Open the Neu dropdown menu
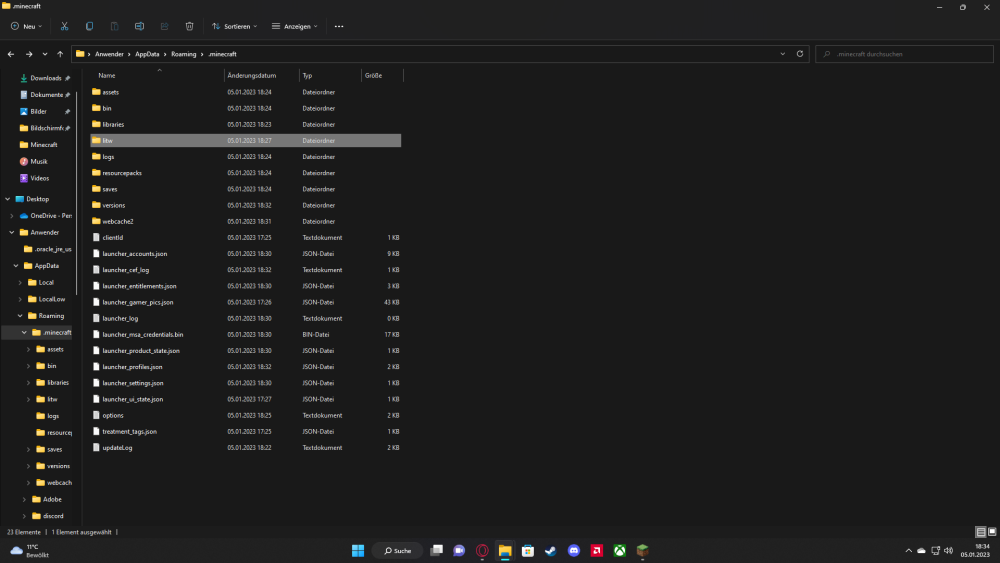The image size is (1000, 563). pos(26,26)
